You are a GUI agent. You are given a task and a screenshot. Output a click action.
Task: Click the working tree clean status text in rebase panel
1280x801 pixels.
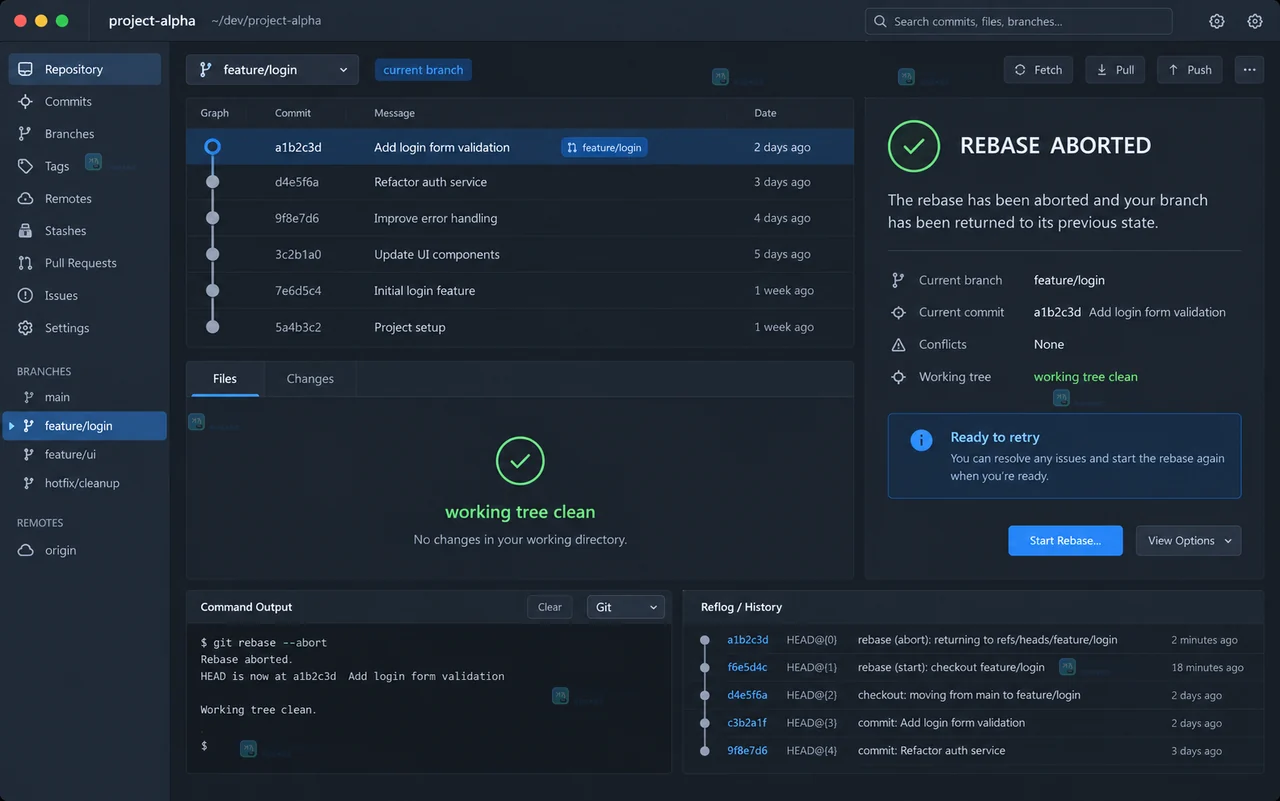coord(1086,377)
